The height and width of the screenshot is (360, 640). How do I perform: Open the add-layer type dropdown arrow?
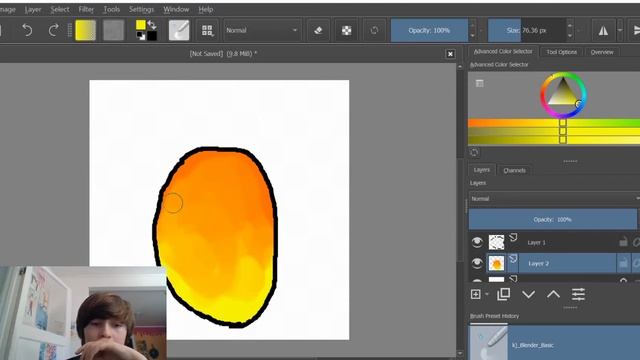pyautogui.click(x=487, y=295)
